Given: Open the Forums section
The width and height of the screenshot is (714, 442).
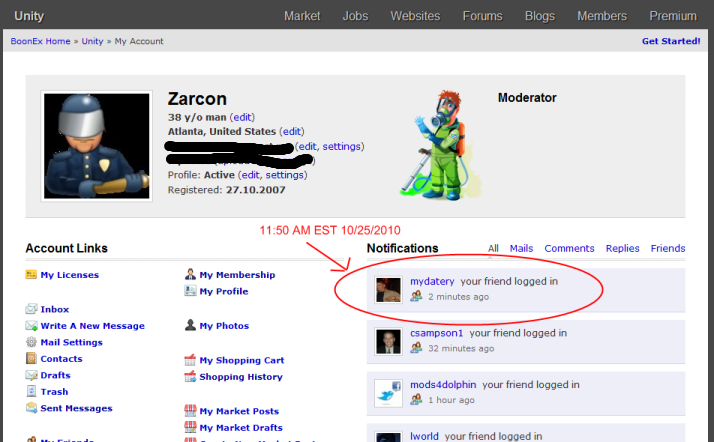Looking at the screenshot, I should click(482, 16).
